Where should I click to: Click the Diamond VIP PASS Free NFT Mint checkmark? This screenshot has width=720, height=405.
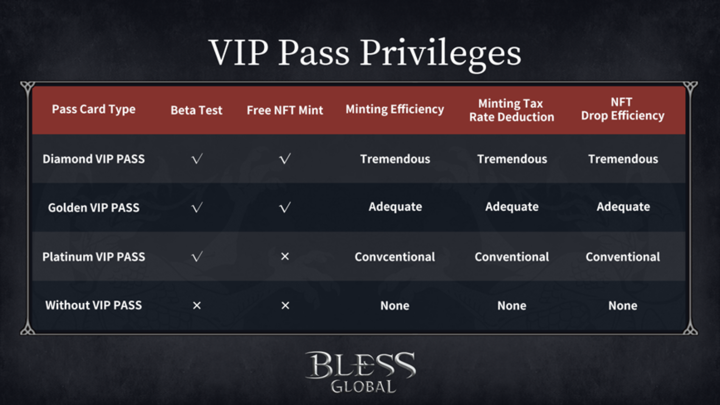[285, 159]
